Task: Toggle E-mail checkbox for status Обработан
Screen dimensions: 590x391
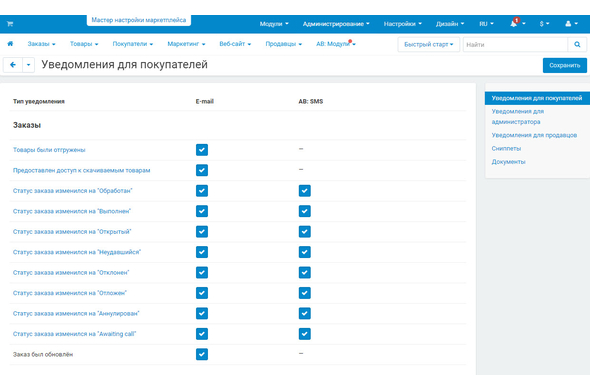Action: (202, 191)
